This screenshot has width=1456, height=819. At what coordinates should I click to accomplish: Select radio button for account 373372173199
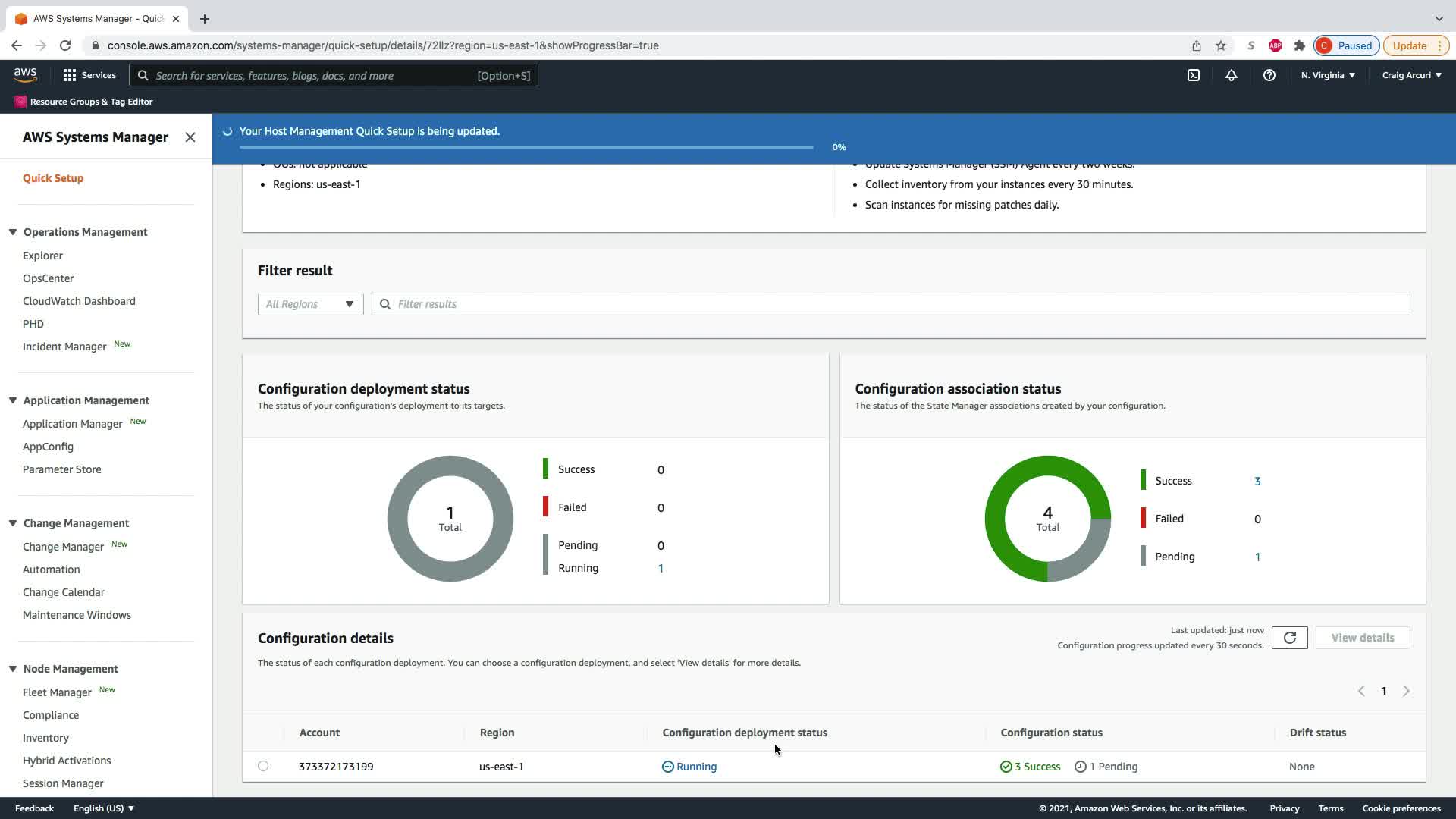pyautogui.click(x=263, y=766)
